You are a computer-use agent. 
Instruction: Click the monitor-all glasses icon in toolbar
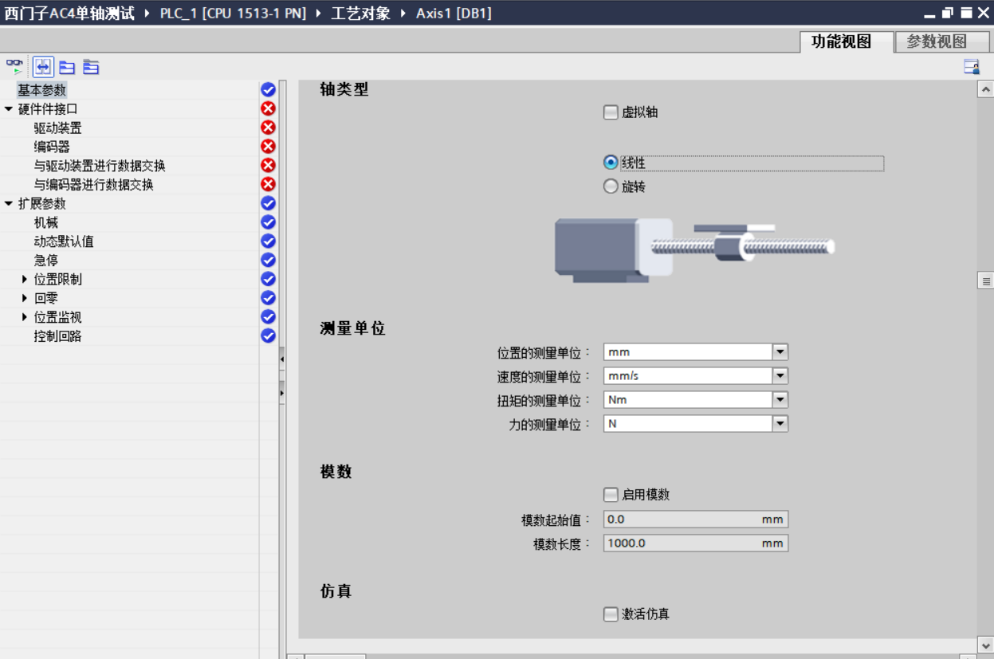(14, 66)
